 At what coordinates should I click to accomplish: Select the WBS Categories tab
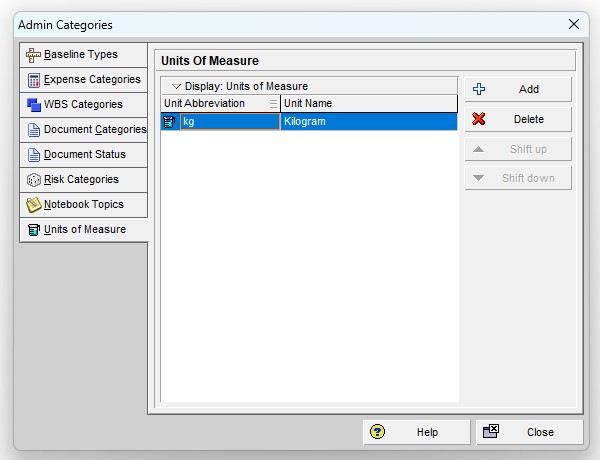tap(83, 105)
